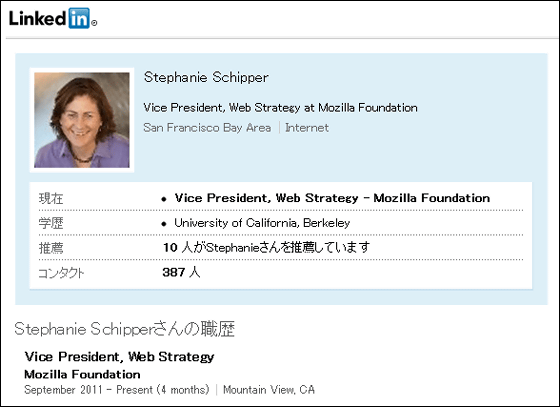Image resolution: width=560 pixels, height=407 pixels.
Task: Open Stephanie Schipper's profile photo
Action: click(82, 120)
